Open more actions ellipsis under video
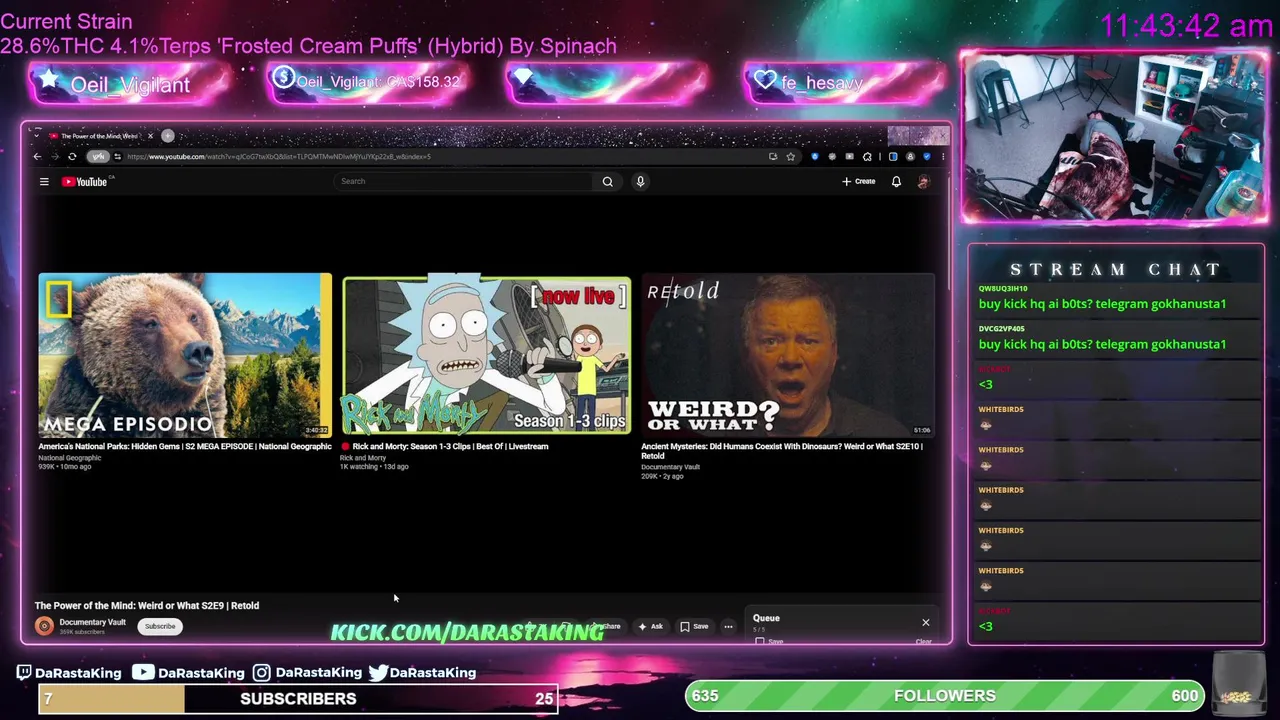 728,626
